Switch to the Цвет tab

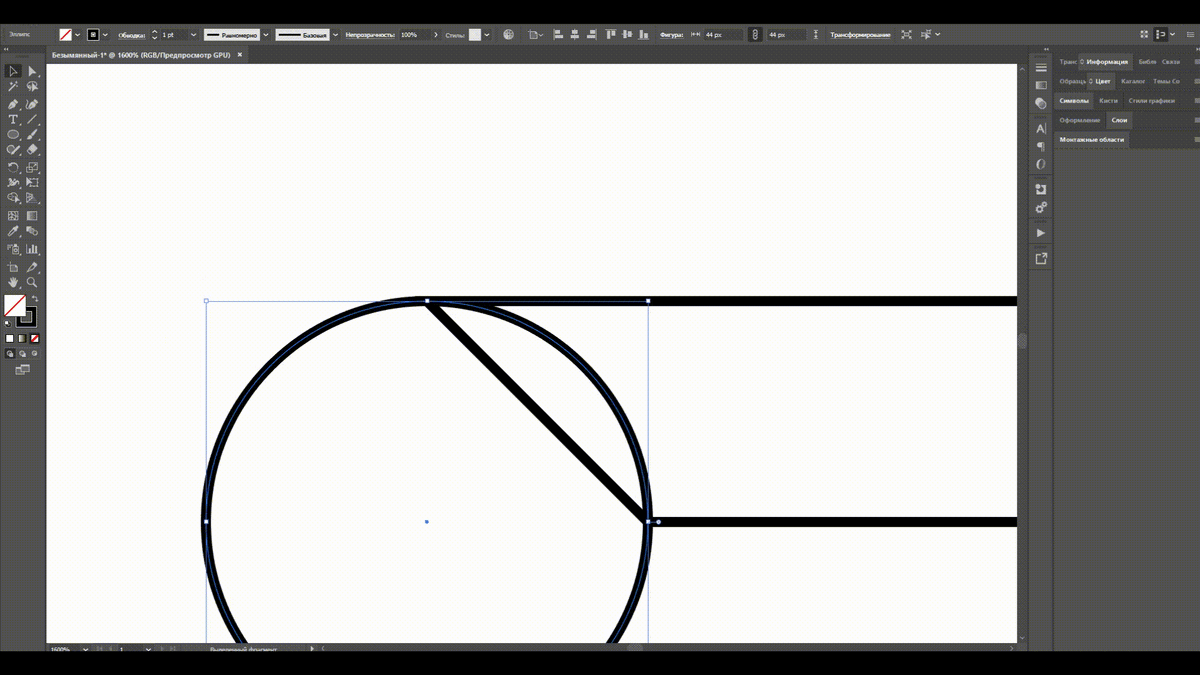coord(1102,81)
